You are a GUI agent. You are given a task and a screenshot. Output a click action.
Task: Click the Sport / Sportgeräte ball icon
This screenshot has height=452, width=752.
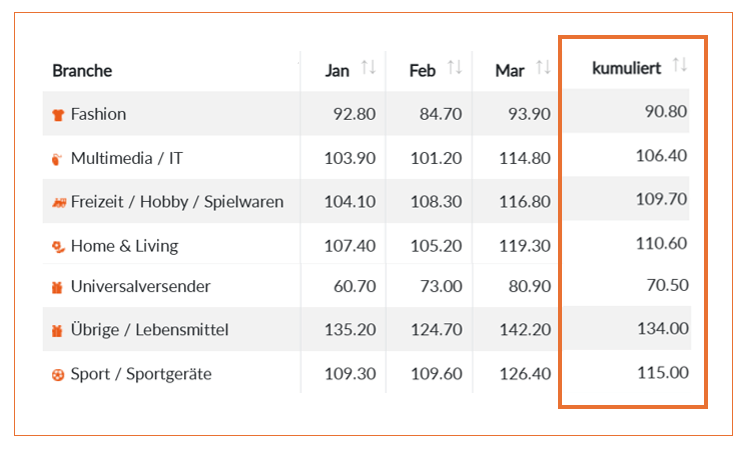point(58,375)
